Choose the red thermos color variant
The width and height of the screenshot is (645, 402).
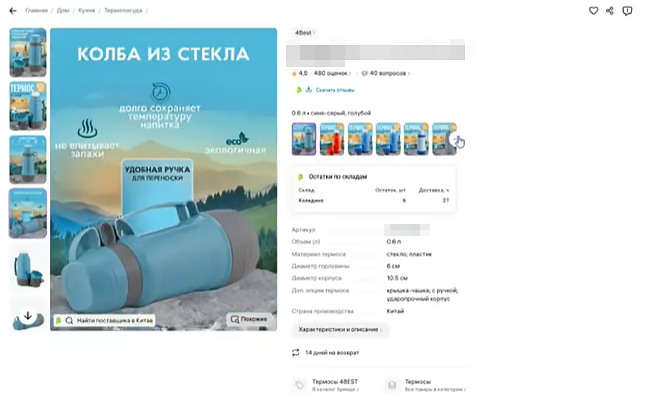(332, 139)
